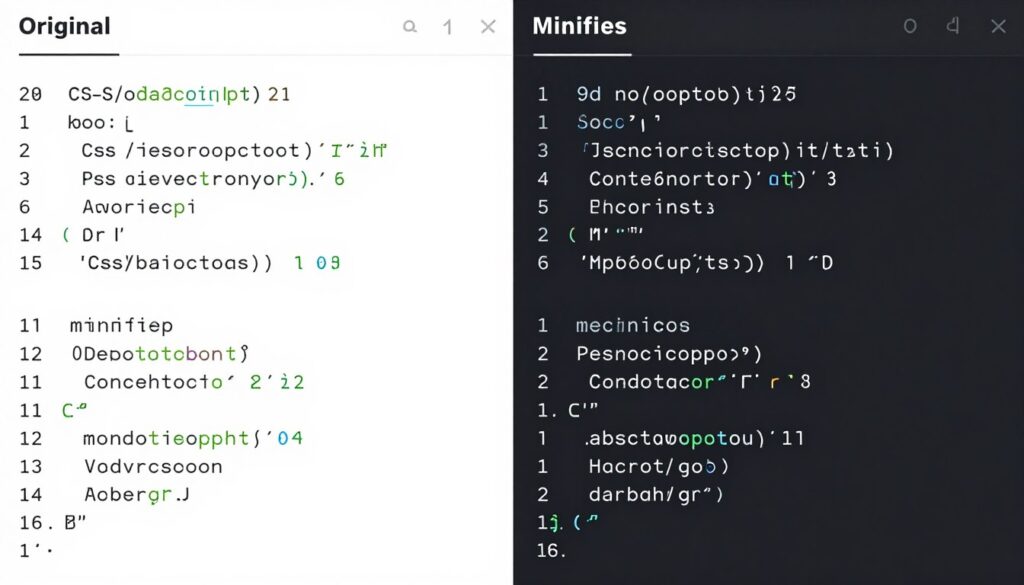The width and height of the screenshot is (1024, 585).
Task: Click the 'Jscnciorcisctop)it/tati)' line
Action: pos(737,150)
